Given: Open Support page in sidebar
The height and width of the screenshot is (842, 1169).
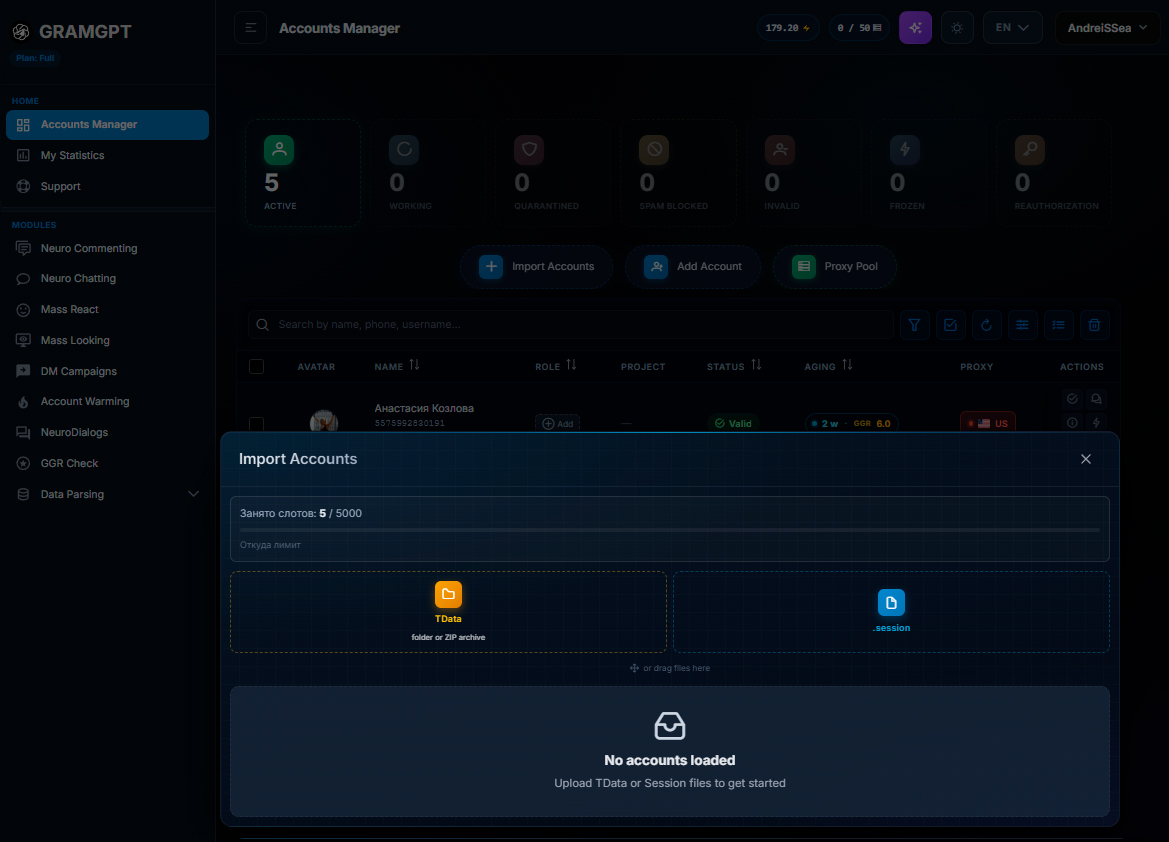Looking at the screenshot, I should tap(107, 186).
